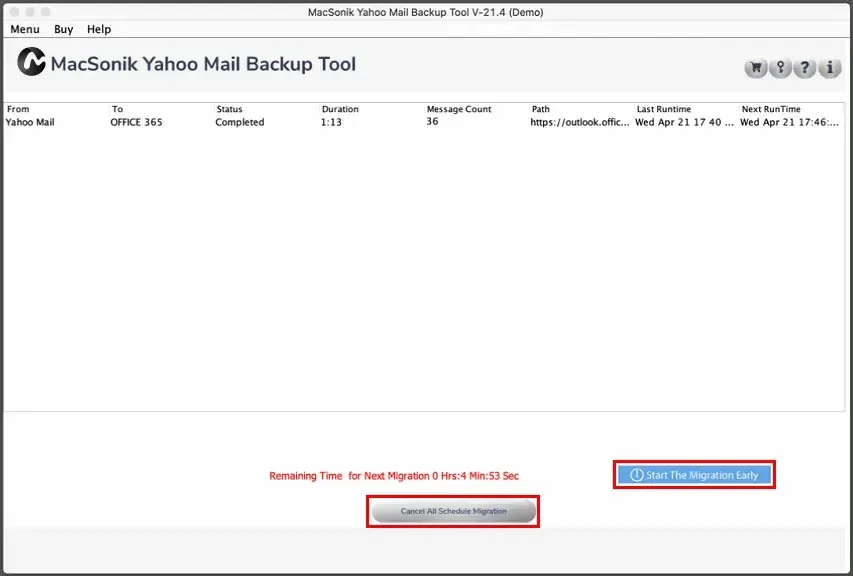Open the Help menu
Viewport: 853px width, 576px height.
click(x=99, y=29)
